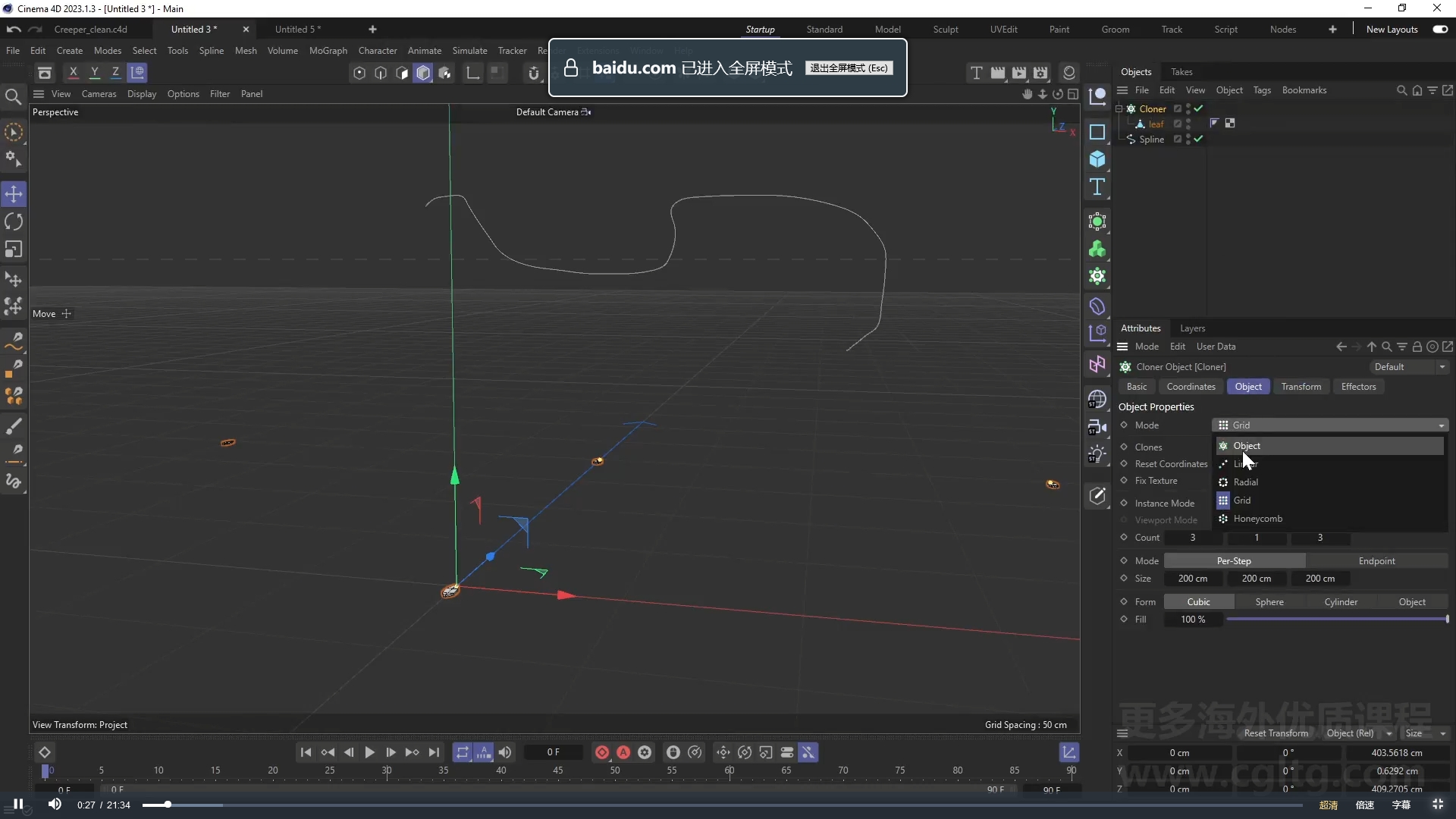The height and width of the screenshot is (819, 1456).
Task: Select the MoGraph Cloner tool icon
Action: pos(1098,248)
